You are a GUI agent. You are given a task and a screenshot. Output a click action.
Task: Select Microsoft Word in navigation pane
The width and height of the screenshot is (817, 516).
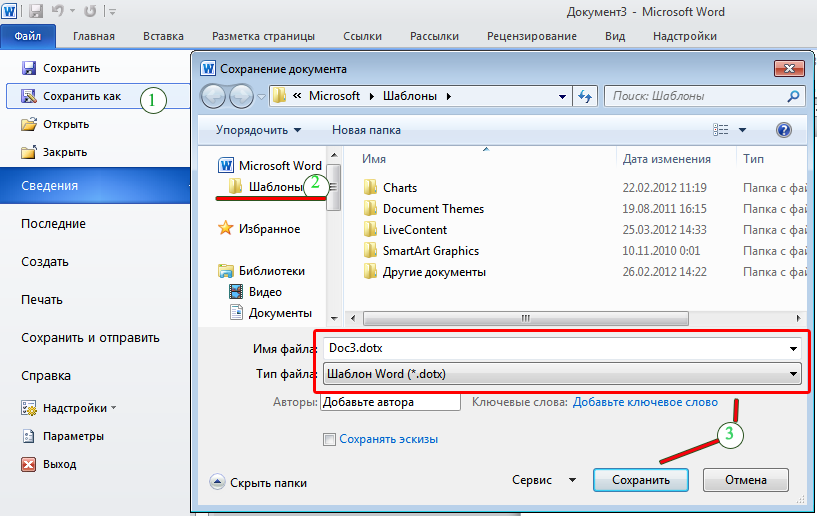coord(270,166)
